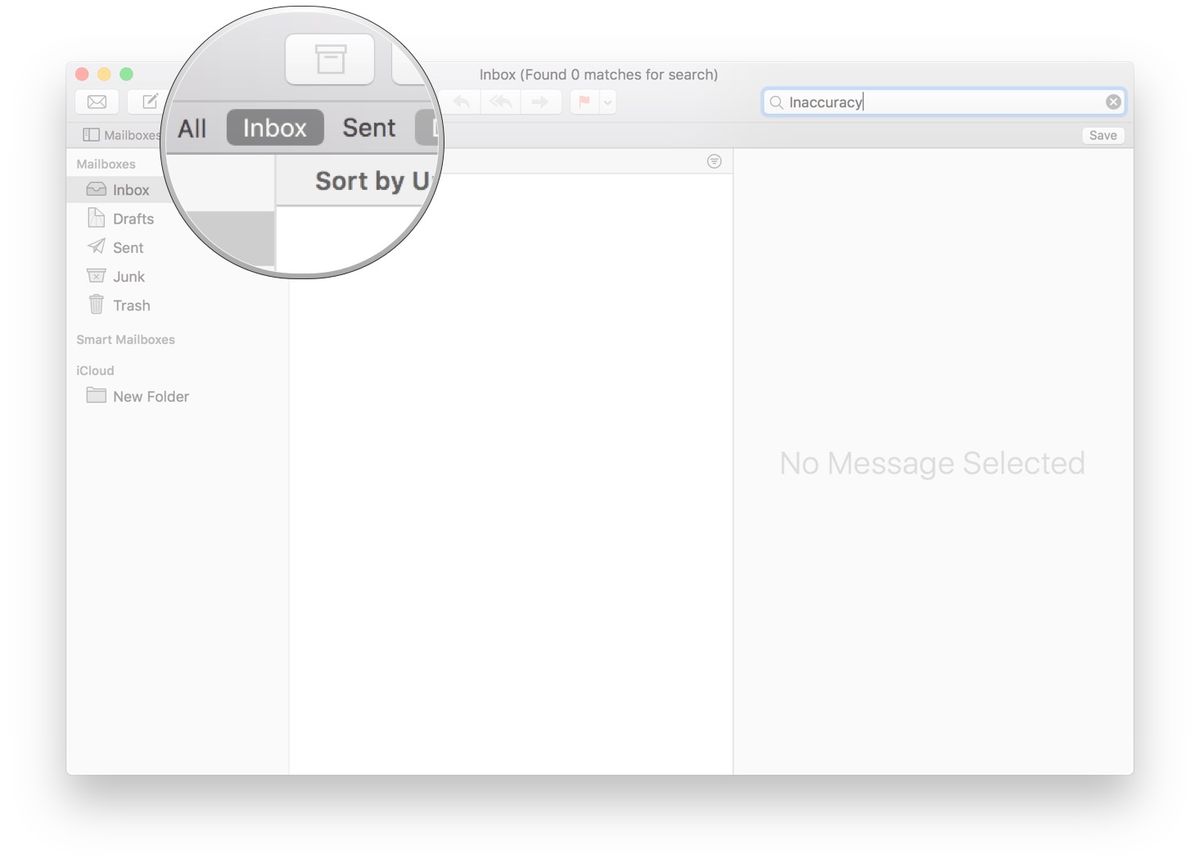This screenshot has width=1200, height=868.
Task: Select the Inbox scope tab
Action: click(x=274, y=127)
